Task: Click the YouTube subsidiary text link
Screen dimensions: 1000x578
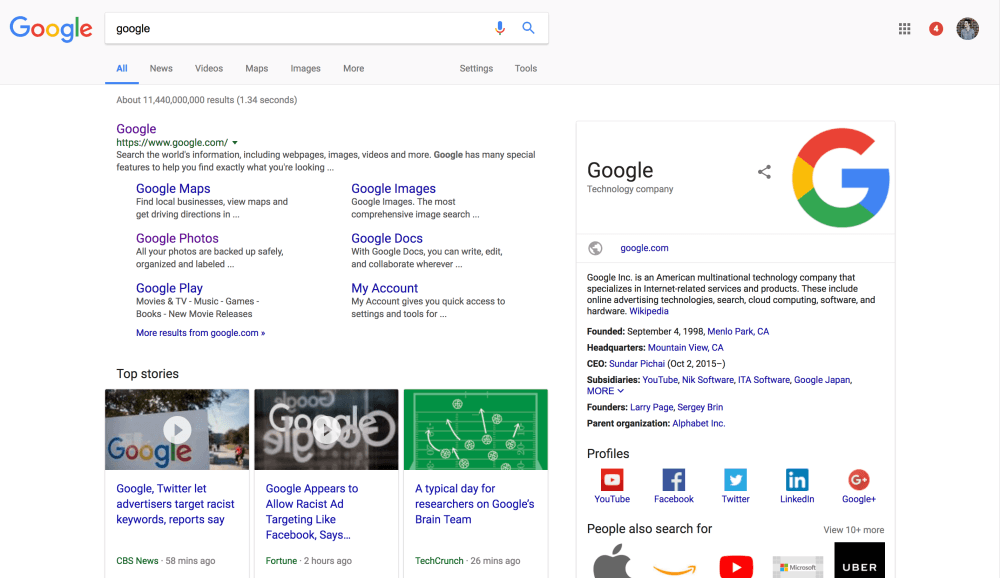Action: pos(660,380)
